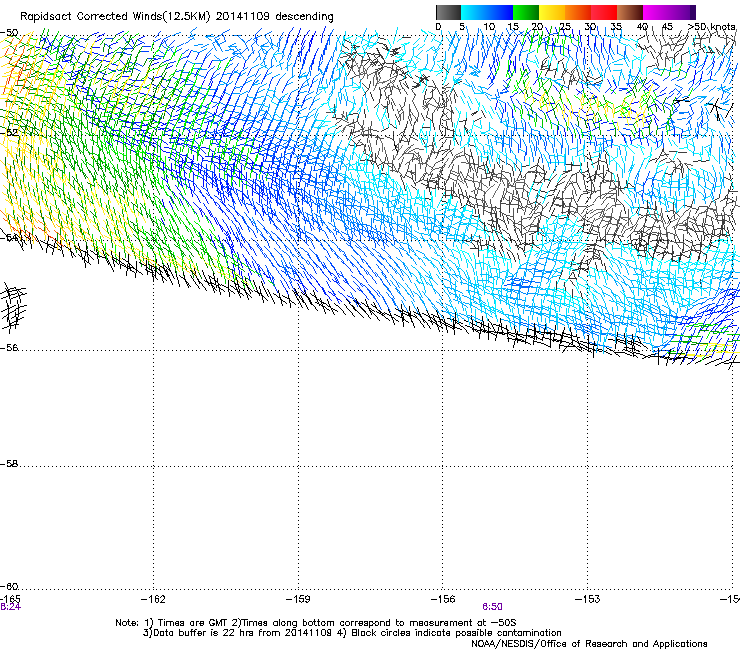Viewport: 740px width, 650px height.
Task: Click the red 30-35 knots legend swatch
Action: click(x=604, y=12)
